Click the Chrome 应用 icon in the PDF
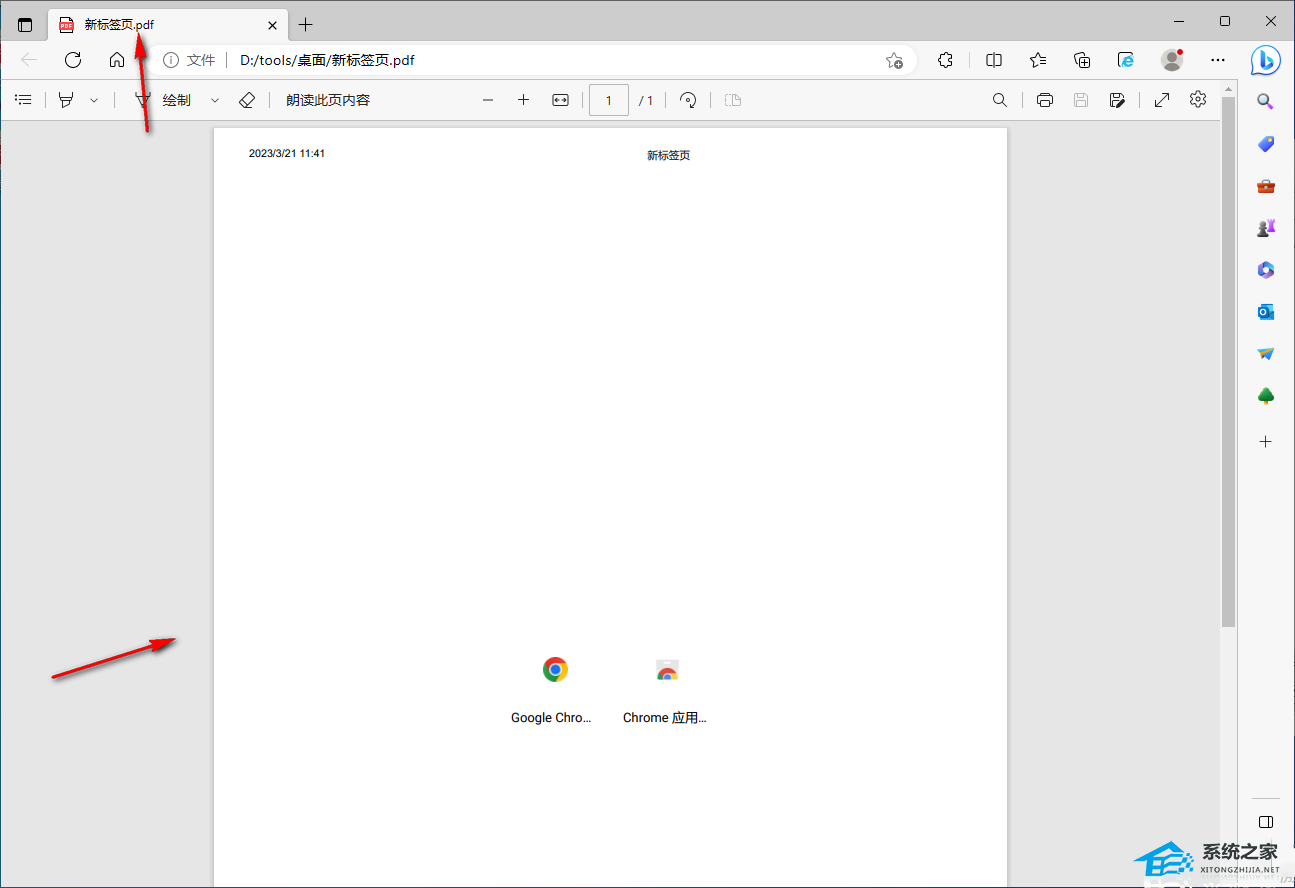Image resolution: width=1295 pixels, height=888 pixels. point(667,670)
